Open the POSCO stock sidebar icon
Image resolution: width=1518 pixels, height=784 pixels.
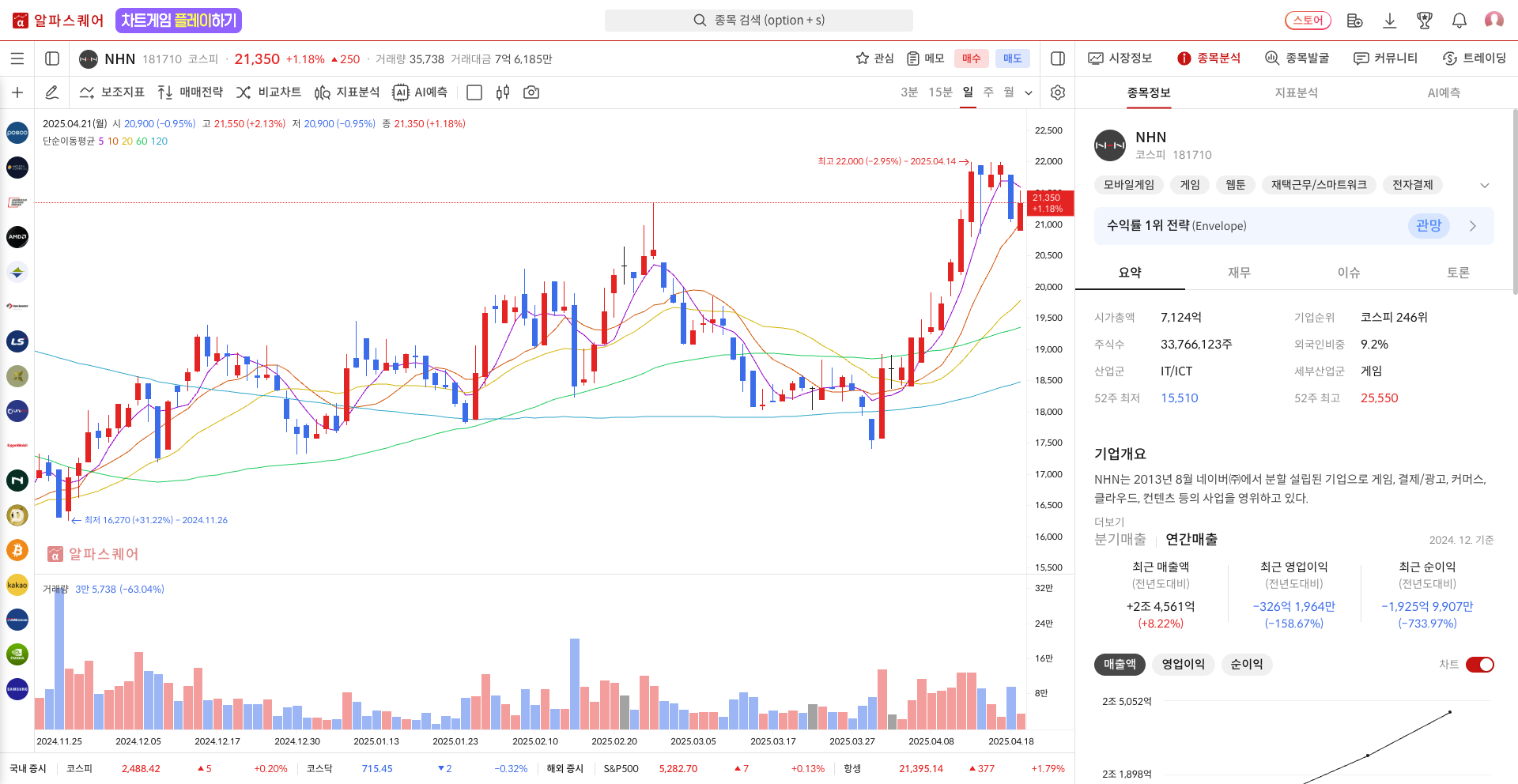tap(17, 133)
